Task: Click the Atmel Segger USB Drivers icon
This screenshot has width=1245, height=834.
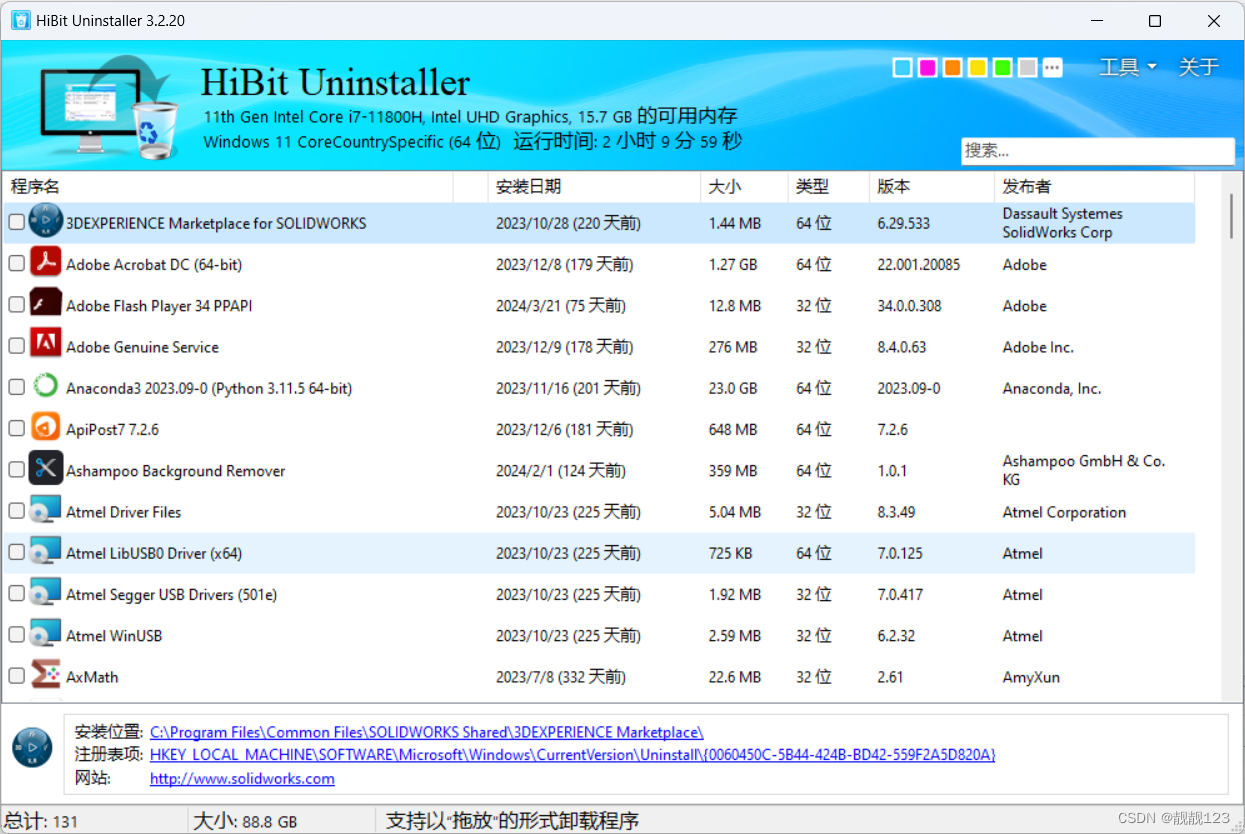Action: [46, 593]
